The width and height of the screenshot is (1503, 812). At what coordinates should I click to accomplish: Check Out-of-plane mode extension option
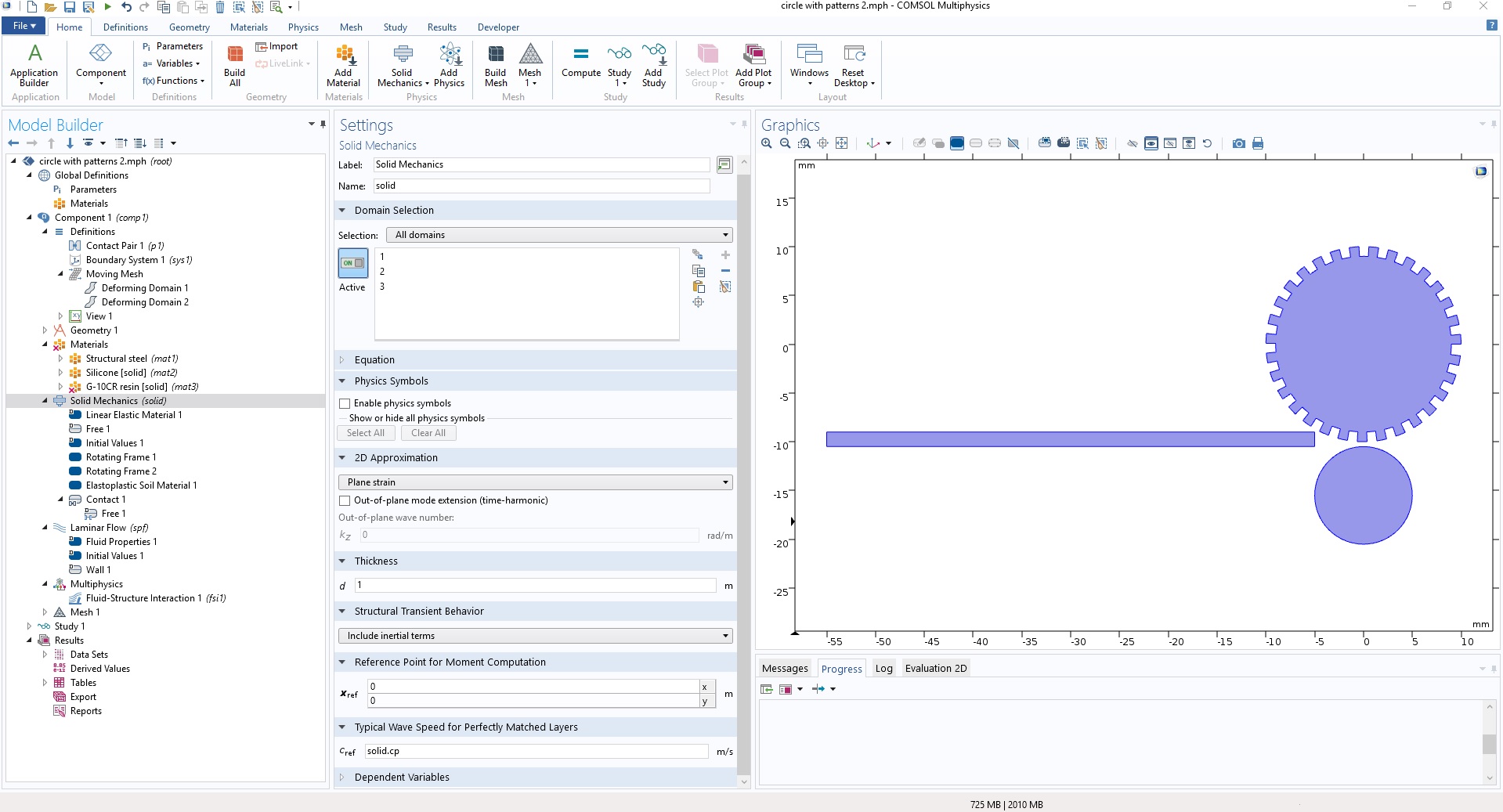point(345,500)
